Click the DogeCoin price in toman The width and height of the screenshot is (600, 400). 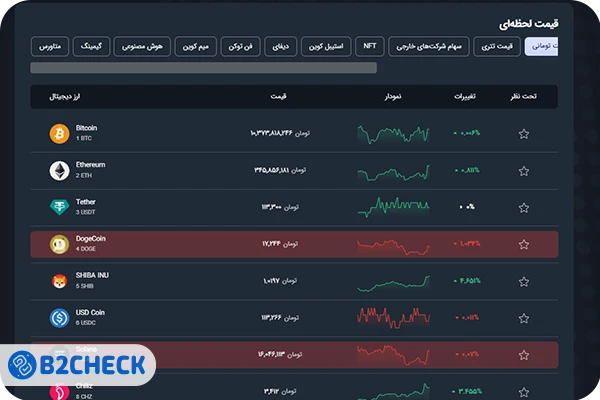[280, 244]
